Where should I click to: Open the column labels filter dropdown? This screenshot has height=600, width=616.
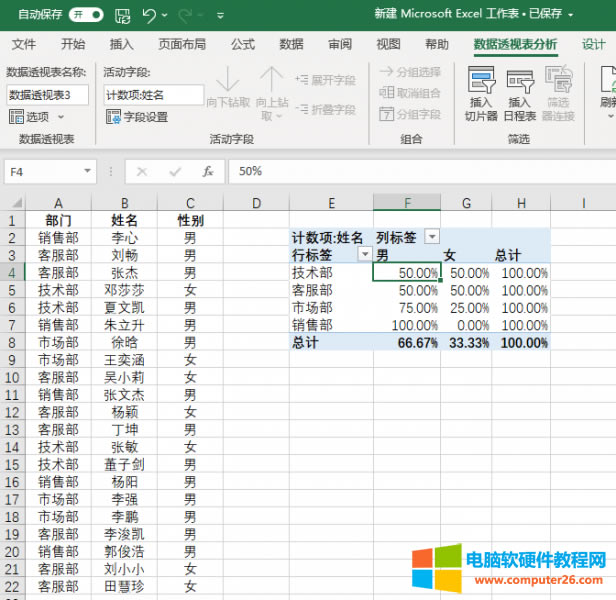(x=432, y=237)
